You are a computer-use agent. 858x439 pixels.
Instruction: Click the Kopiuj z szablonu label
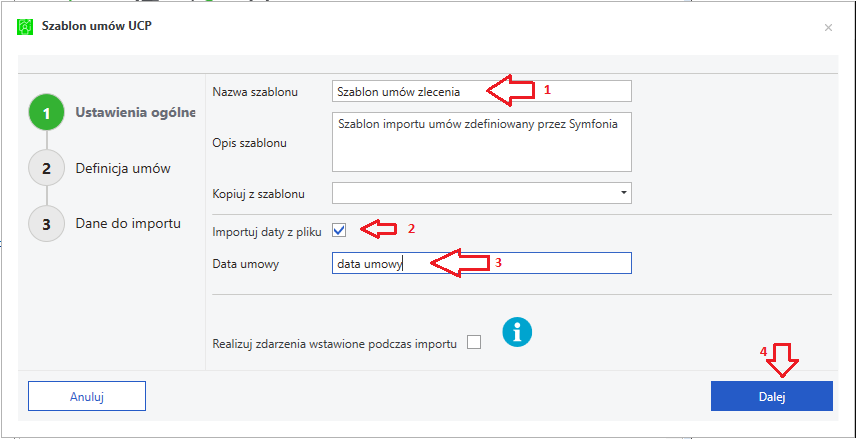pyautogui.click(x=258, y=193)
